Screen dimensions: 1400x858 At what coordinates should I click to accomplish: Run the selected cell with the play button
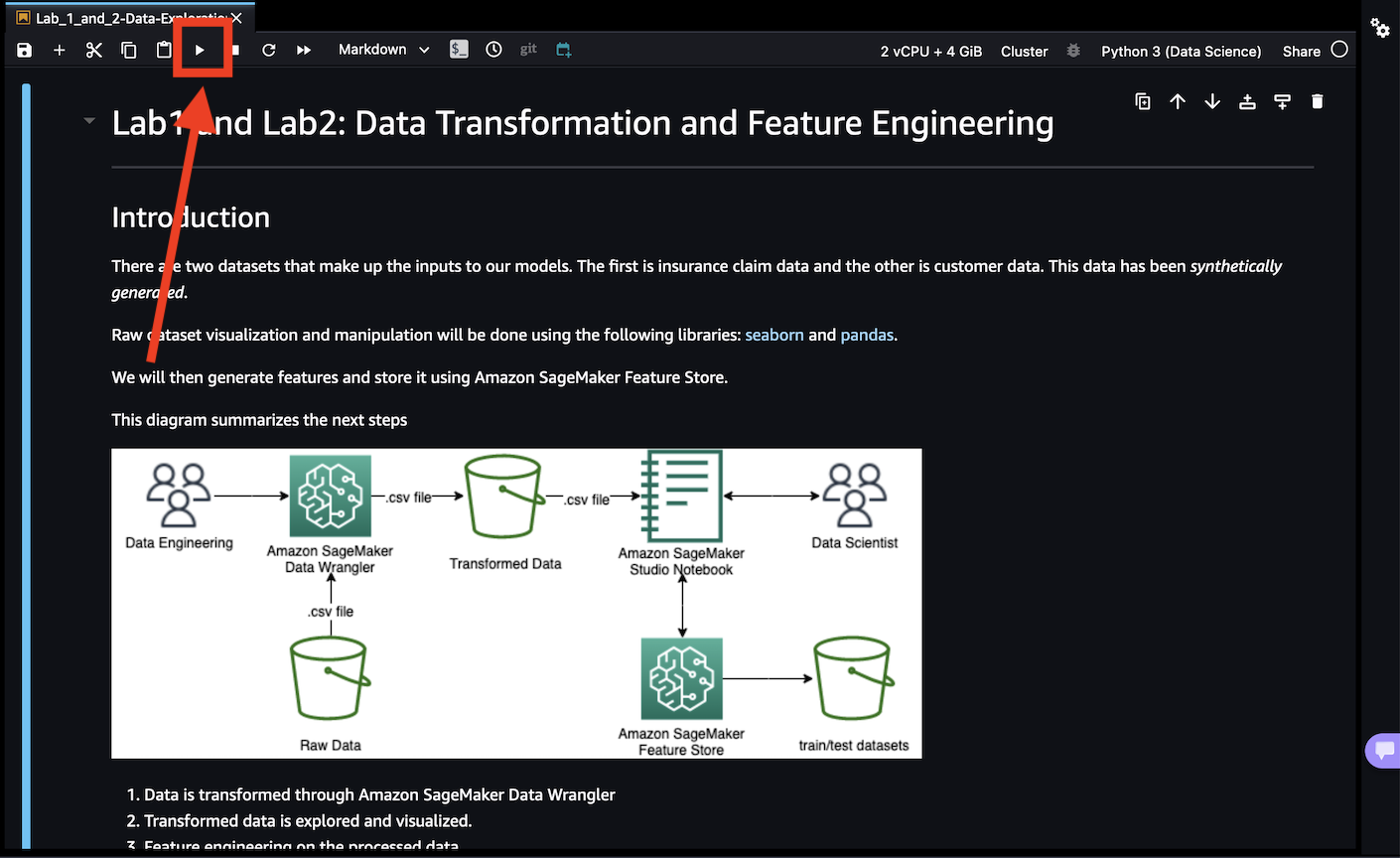200,50
